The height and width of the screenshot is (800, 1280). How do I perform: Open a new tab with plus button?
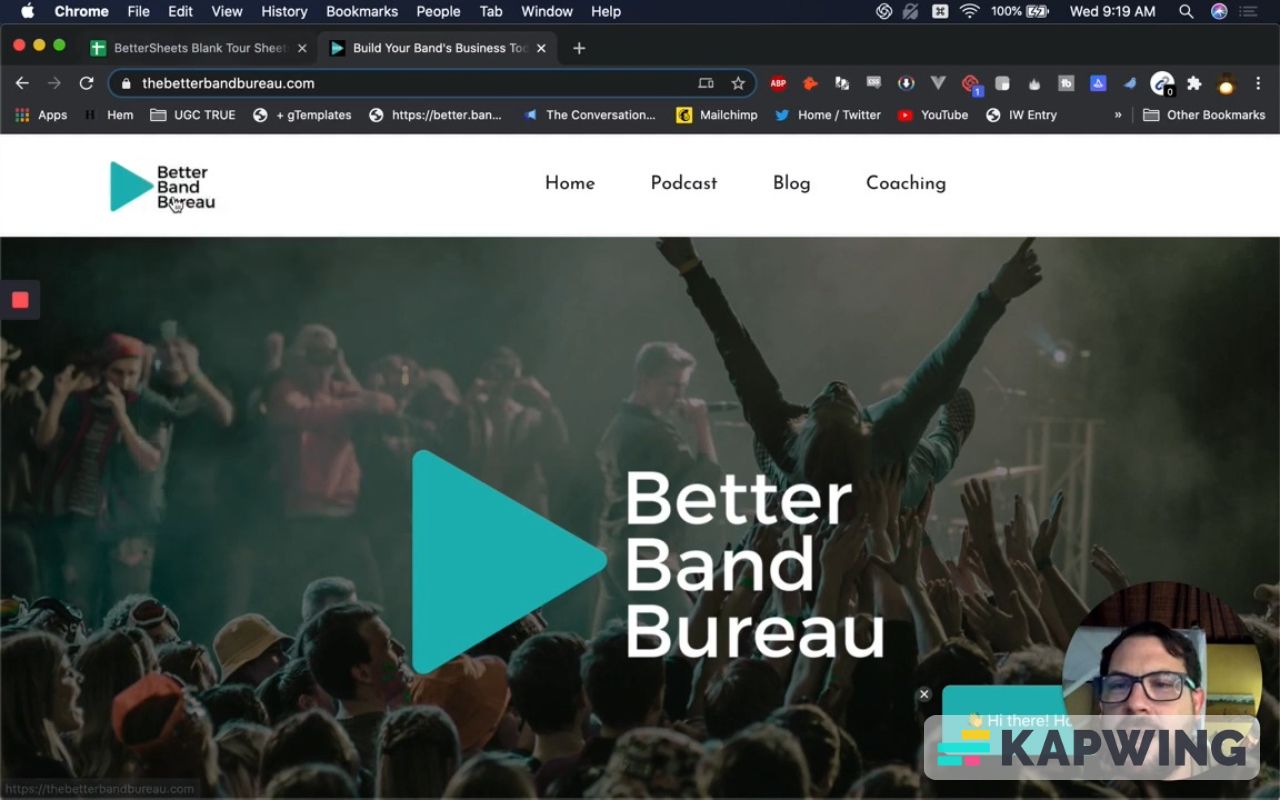[x=579, y=48]
